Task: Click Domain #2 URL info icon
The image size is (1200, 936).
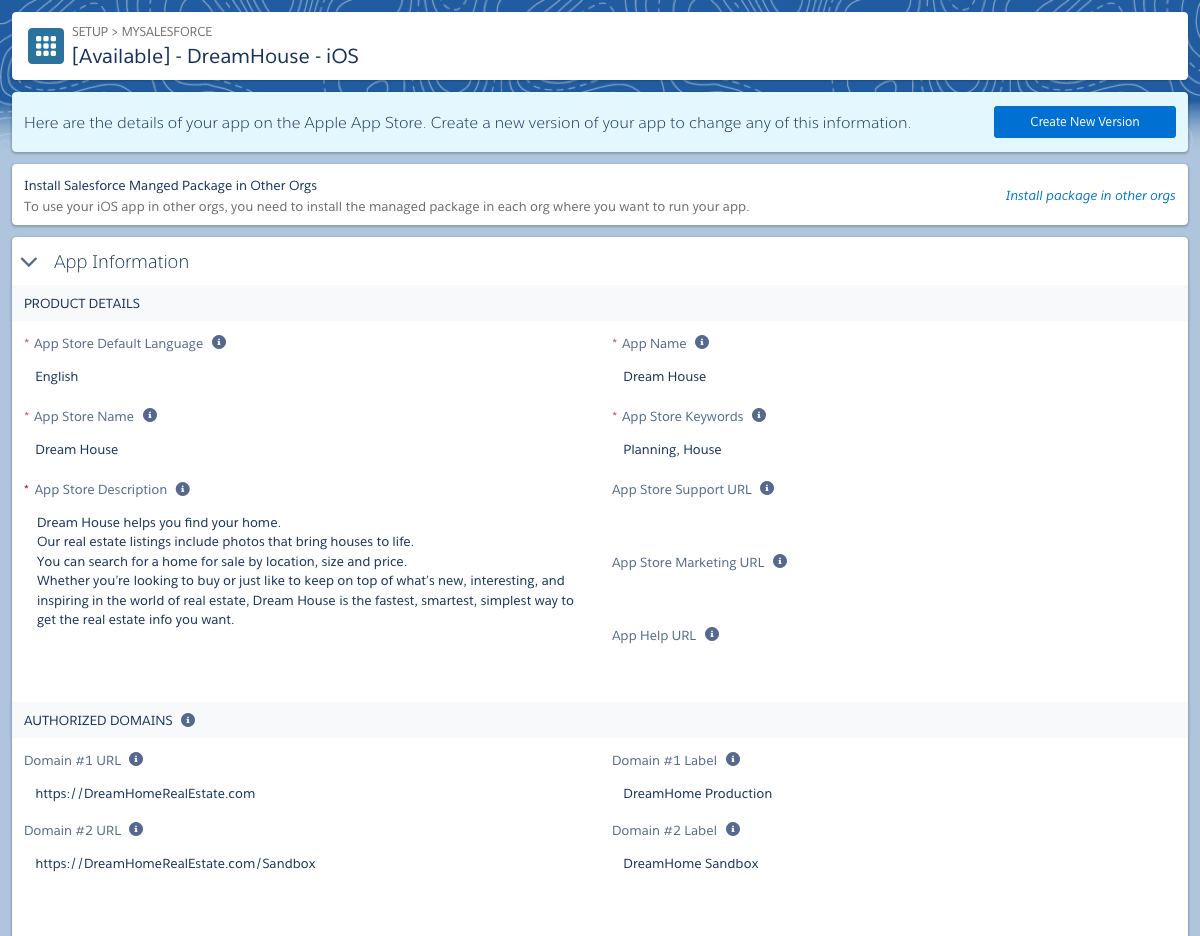Action: 137,829
